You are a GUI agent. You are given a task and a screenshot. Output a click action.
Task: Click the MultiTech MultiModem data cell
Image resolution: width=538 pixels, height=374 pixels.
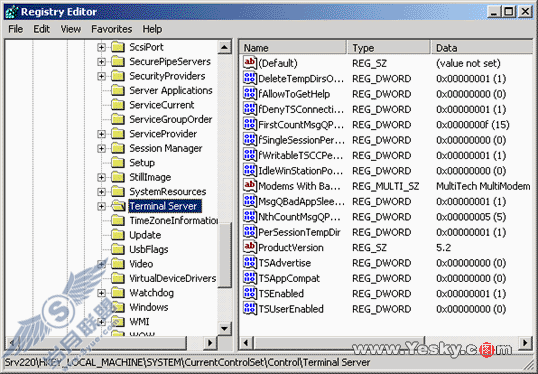483,186
